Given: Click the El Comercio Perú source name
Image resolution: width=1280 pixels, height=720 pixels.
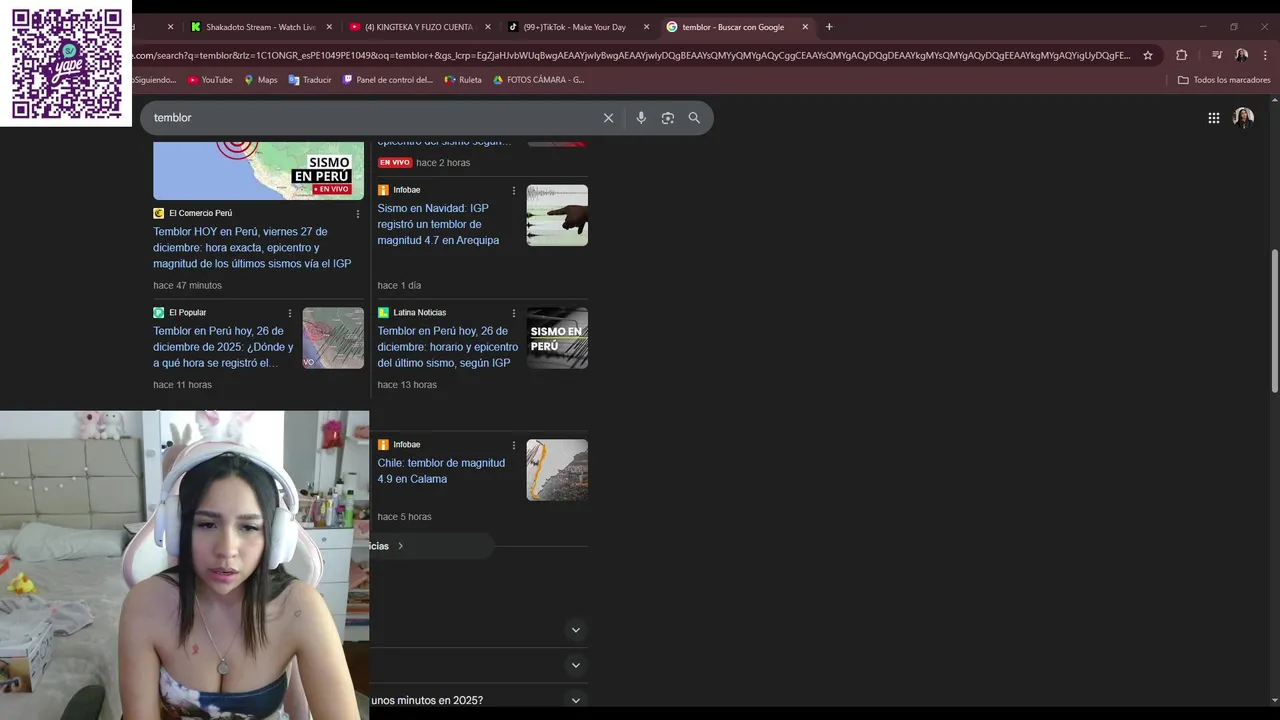Looking at the screenshot, I should [200, 213].
